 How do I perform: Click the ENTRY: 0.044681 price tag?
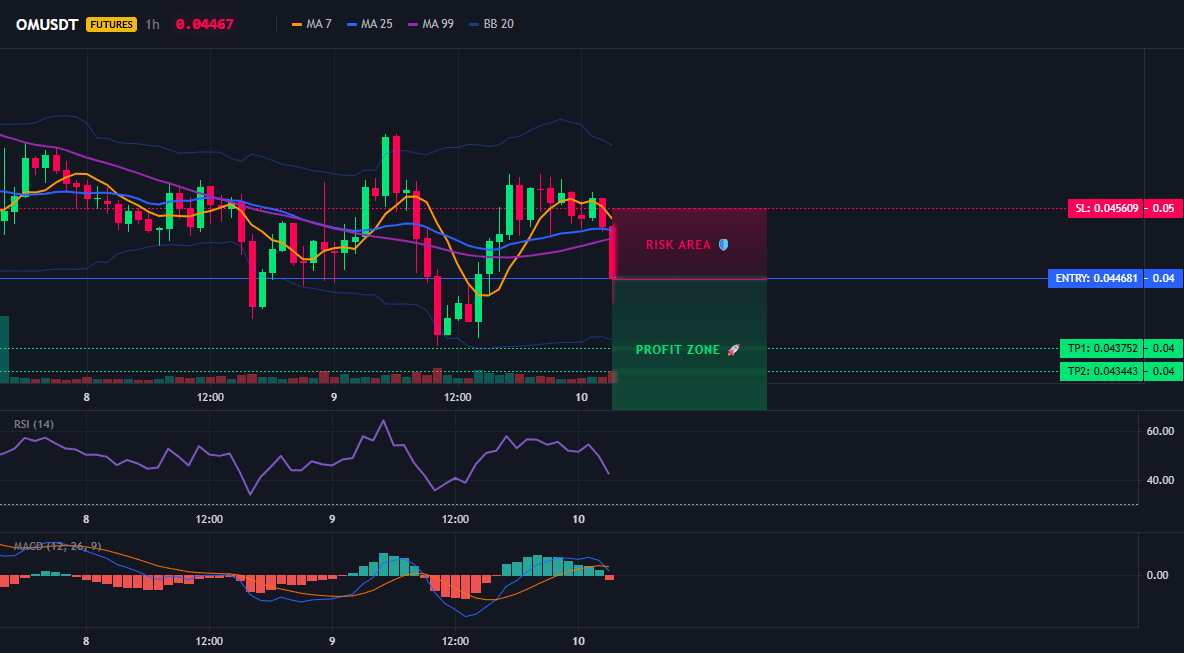[x=1095, y=279]
